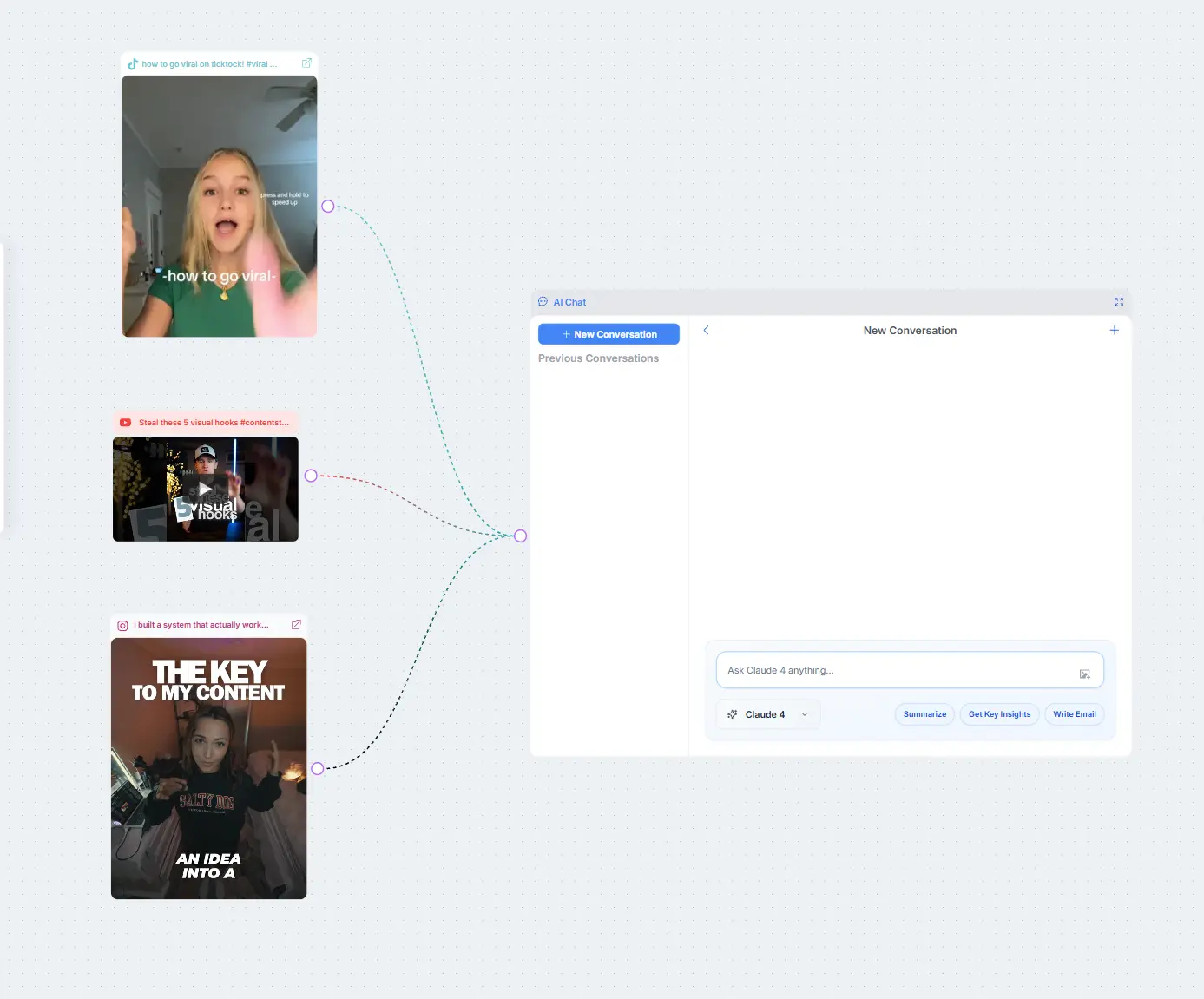
Task: Expand AI Chat panel to fullscreen
Action: pos(1119,302)
